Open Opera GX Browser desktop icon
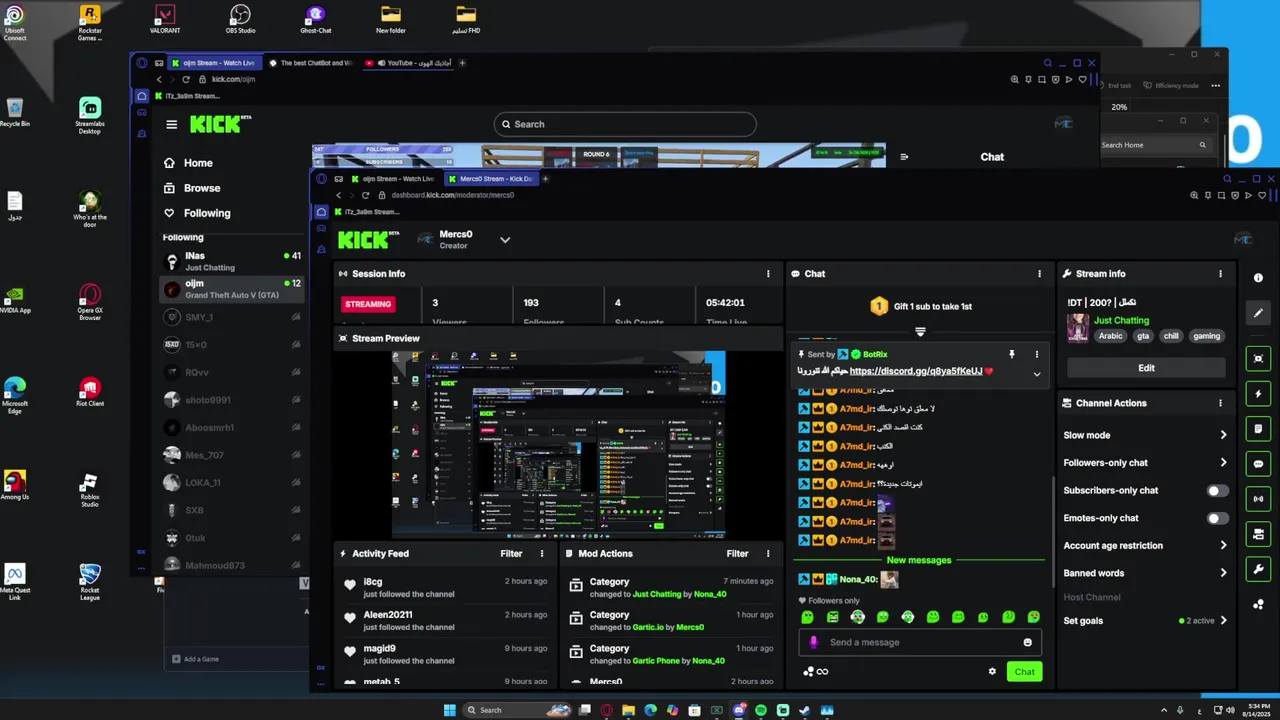This screenshot has width=1280, height=720. [90, 303]
